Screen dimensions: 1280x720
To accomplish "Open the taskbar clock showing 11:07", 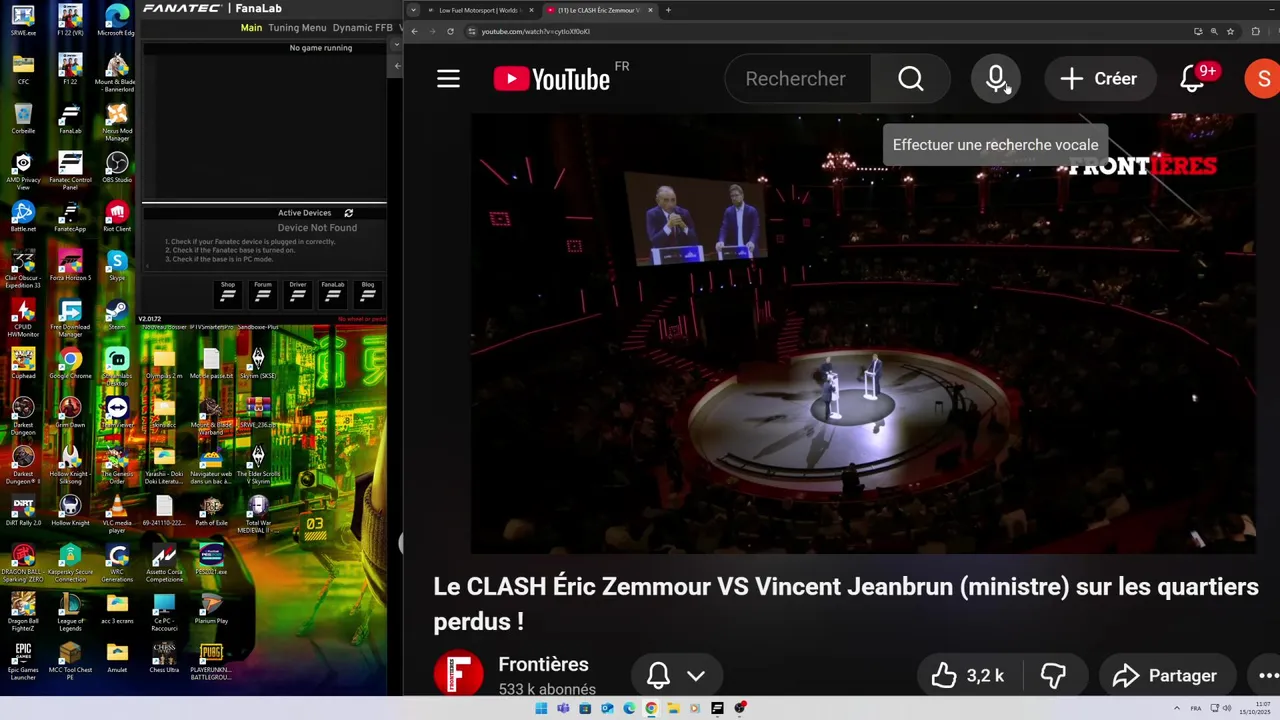I will [1255, 708].
